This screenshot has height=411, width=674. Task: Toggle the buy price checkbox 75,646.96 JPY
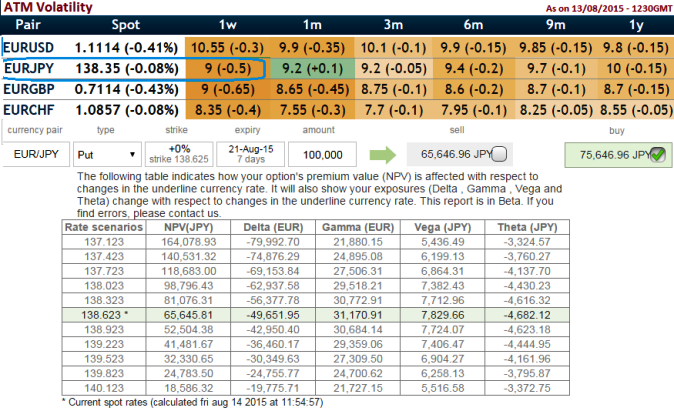(658, 155)
